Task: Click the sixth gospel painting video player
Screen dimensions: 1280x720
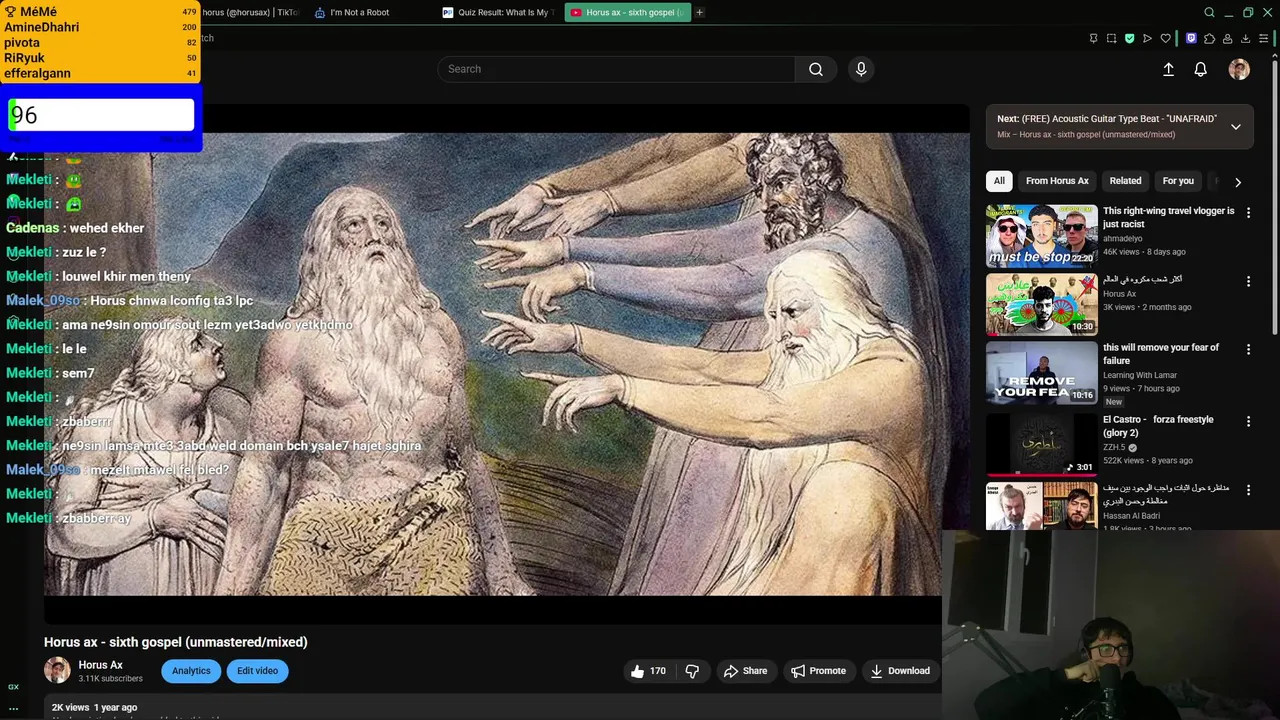Action: point(506,364)
